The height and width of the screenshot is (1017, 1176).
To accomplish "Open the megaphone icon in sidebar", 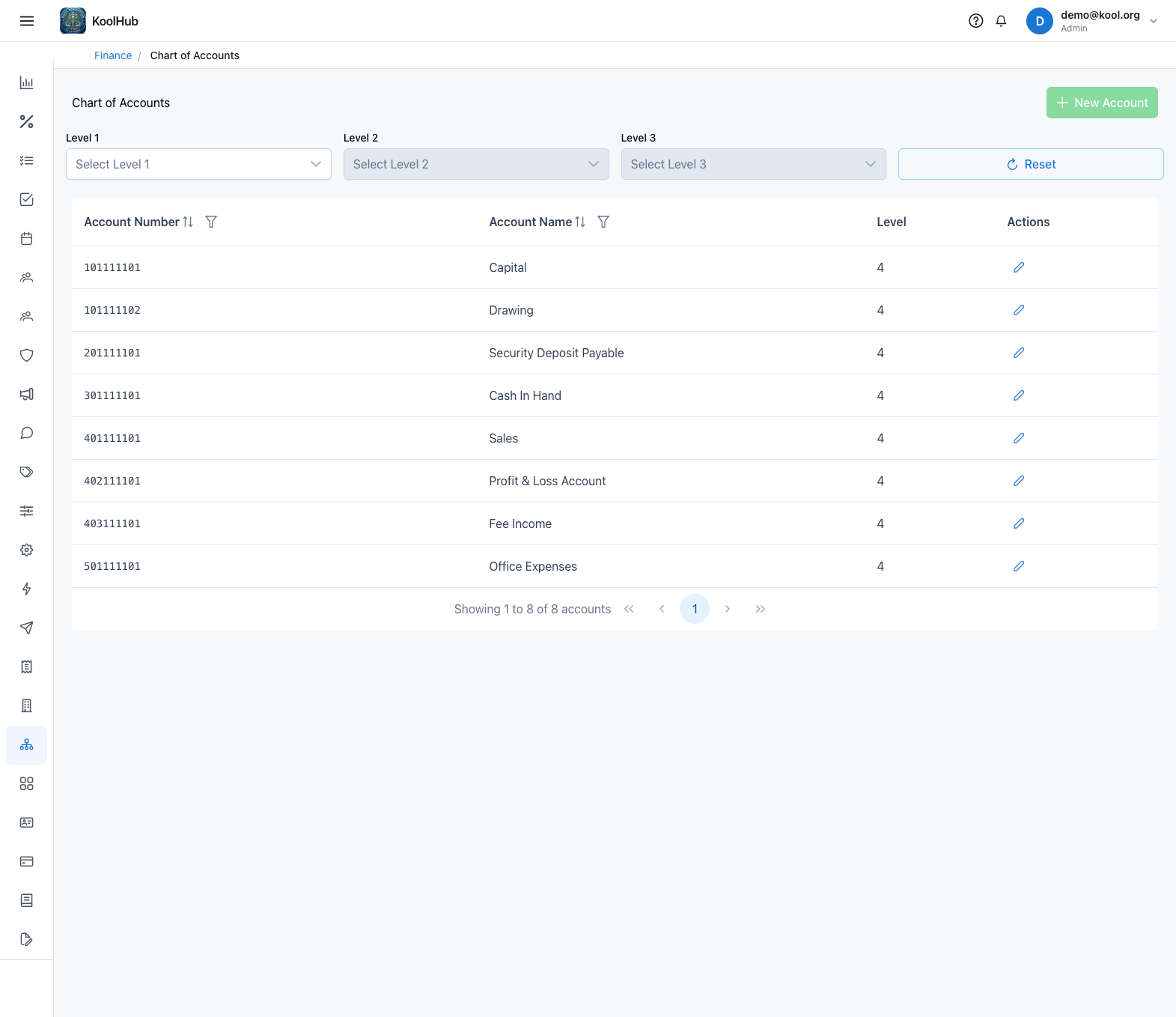I will click(x=27, y=394).
